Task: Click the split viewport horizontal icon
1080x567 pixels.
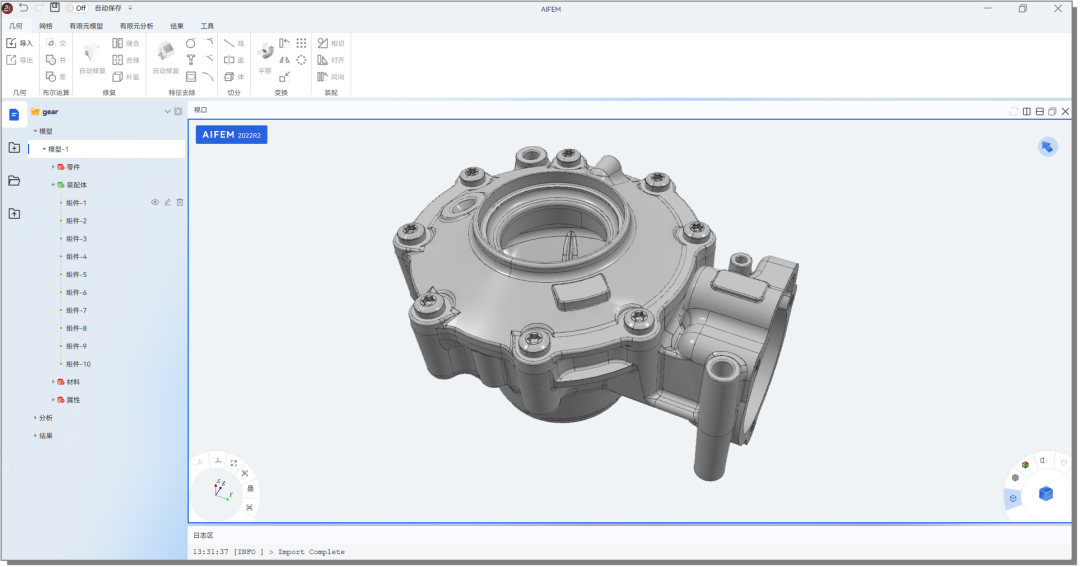Action: click(x=1040, y=112)
